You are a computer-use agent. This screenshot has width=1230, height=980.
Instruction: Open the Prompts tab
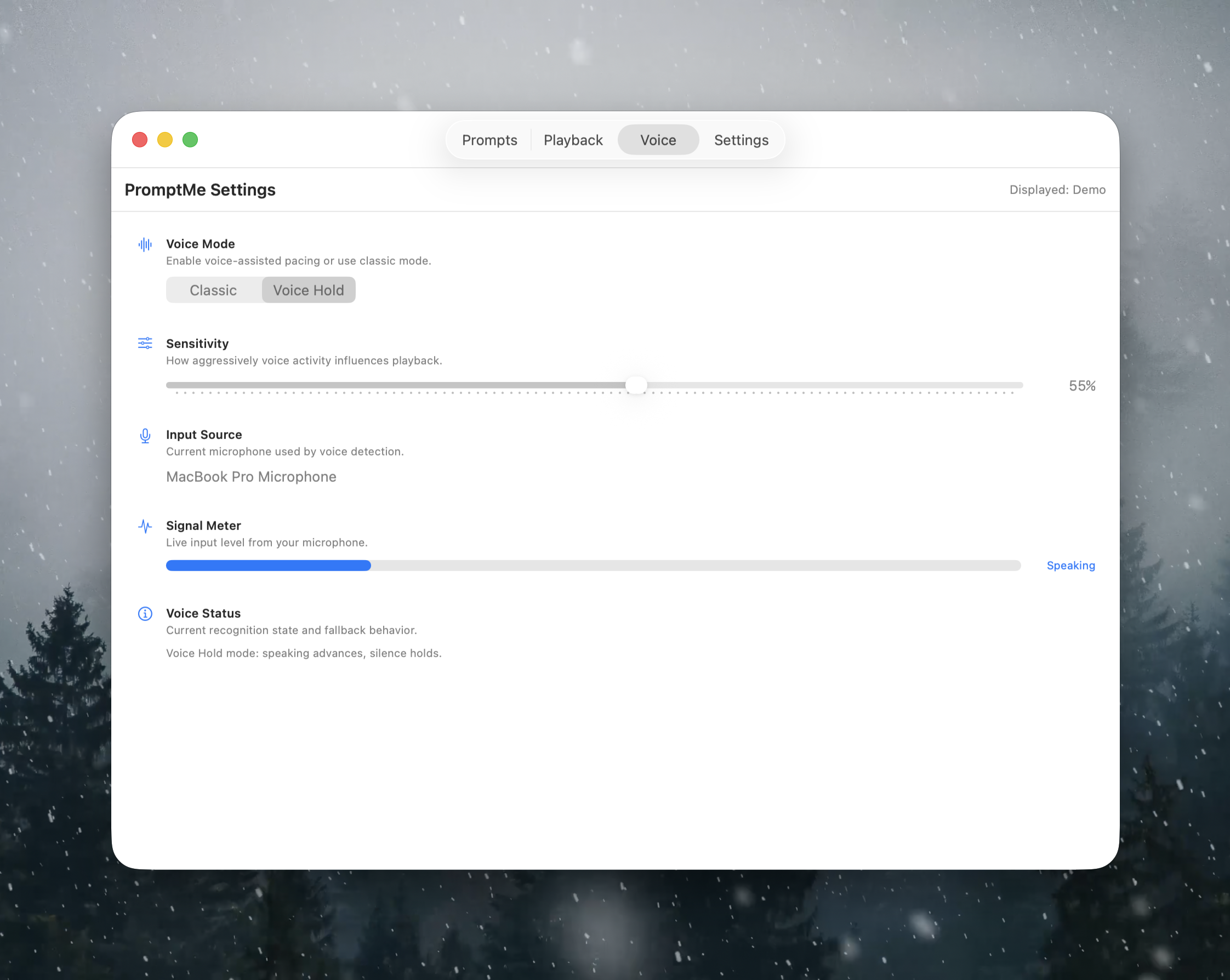tap(489, 140)
